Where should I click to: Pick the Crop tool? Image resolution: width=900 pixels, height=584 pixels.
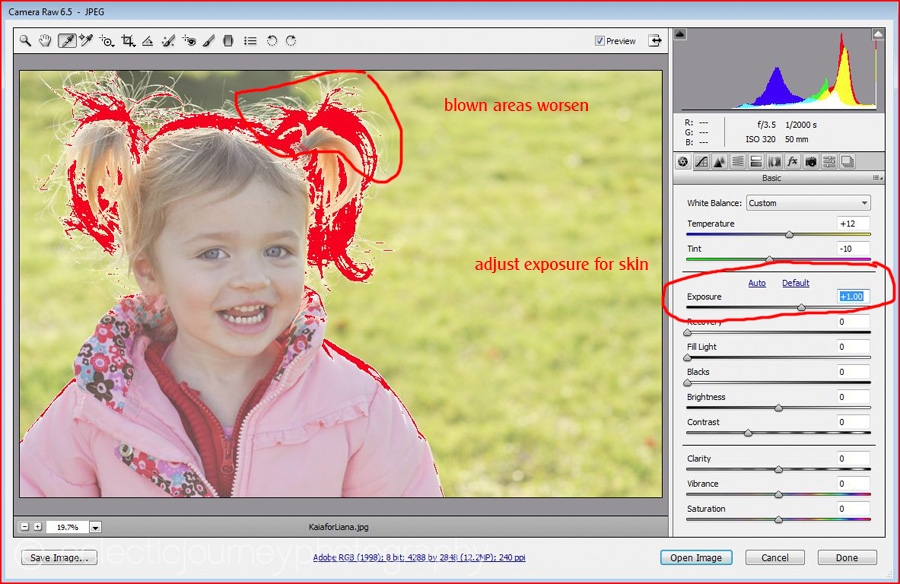click(128, 41)
